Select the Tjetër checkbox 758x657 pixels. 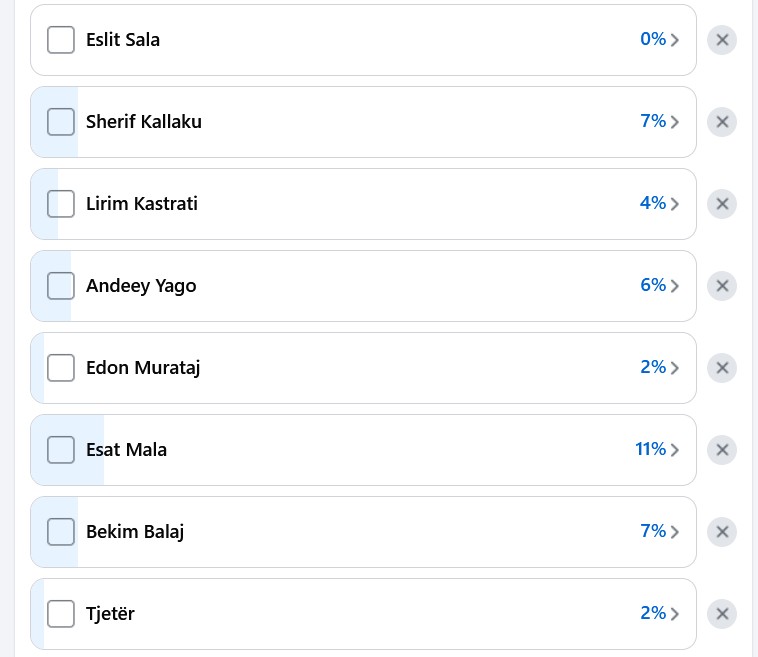point(61,614)
